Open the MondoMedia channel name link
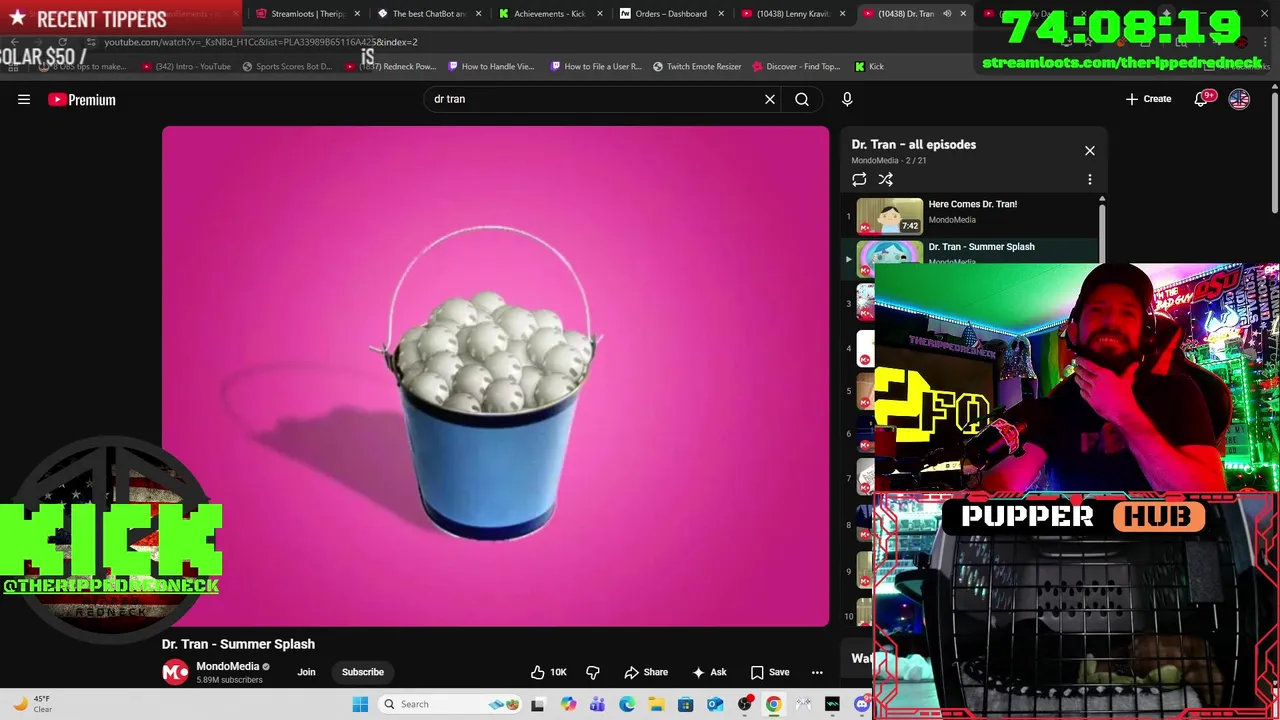The image size is (1280, 720). point(227,666)
